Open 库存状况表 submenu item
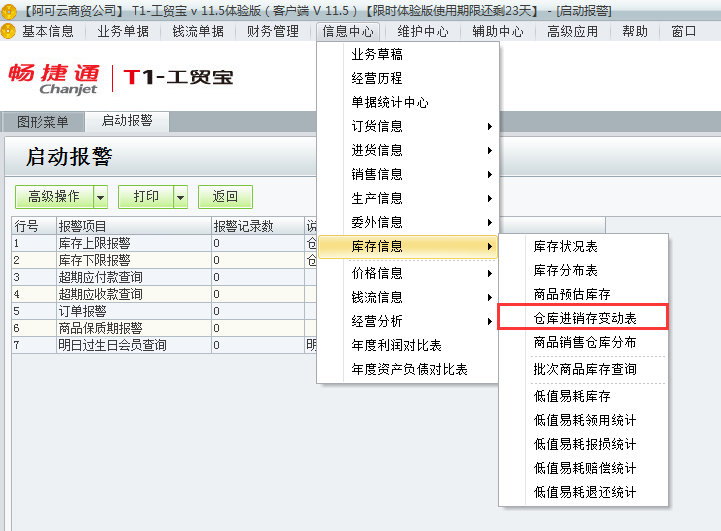Screen dimensions: 721x531 tap(583, 246)
